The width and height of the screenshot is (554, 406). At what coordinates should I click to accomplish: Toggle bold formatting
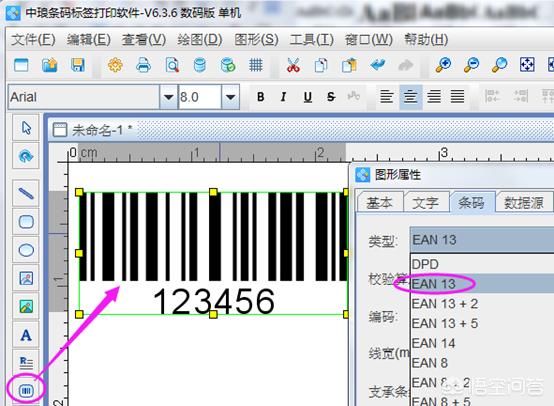tap(261, 97)
